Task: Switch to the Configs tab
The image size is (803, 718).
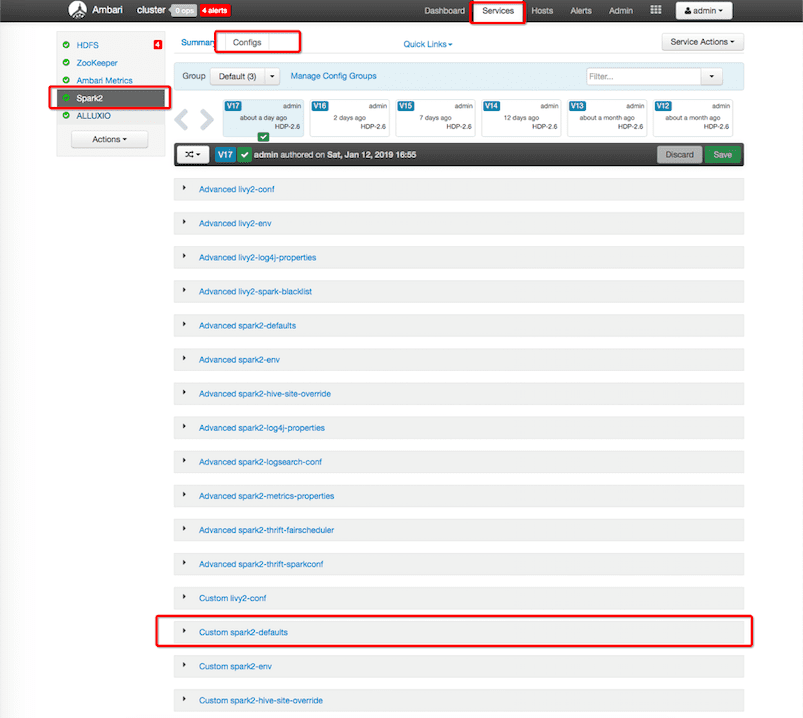Action: point(247,43)
